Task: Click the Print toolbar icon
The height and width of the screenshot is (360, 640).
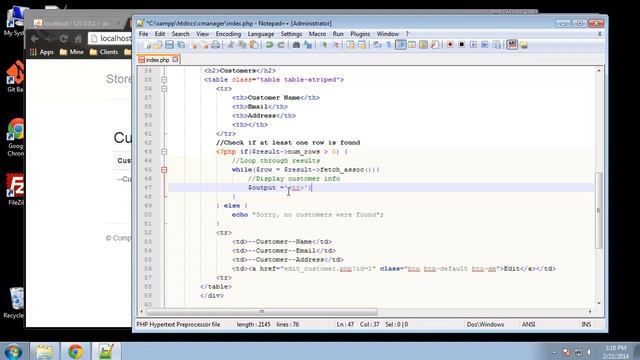Action: tap(216, 45)
